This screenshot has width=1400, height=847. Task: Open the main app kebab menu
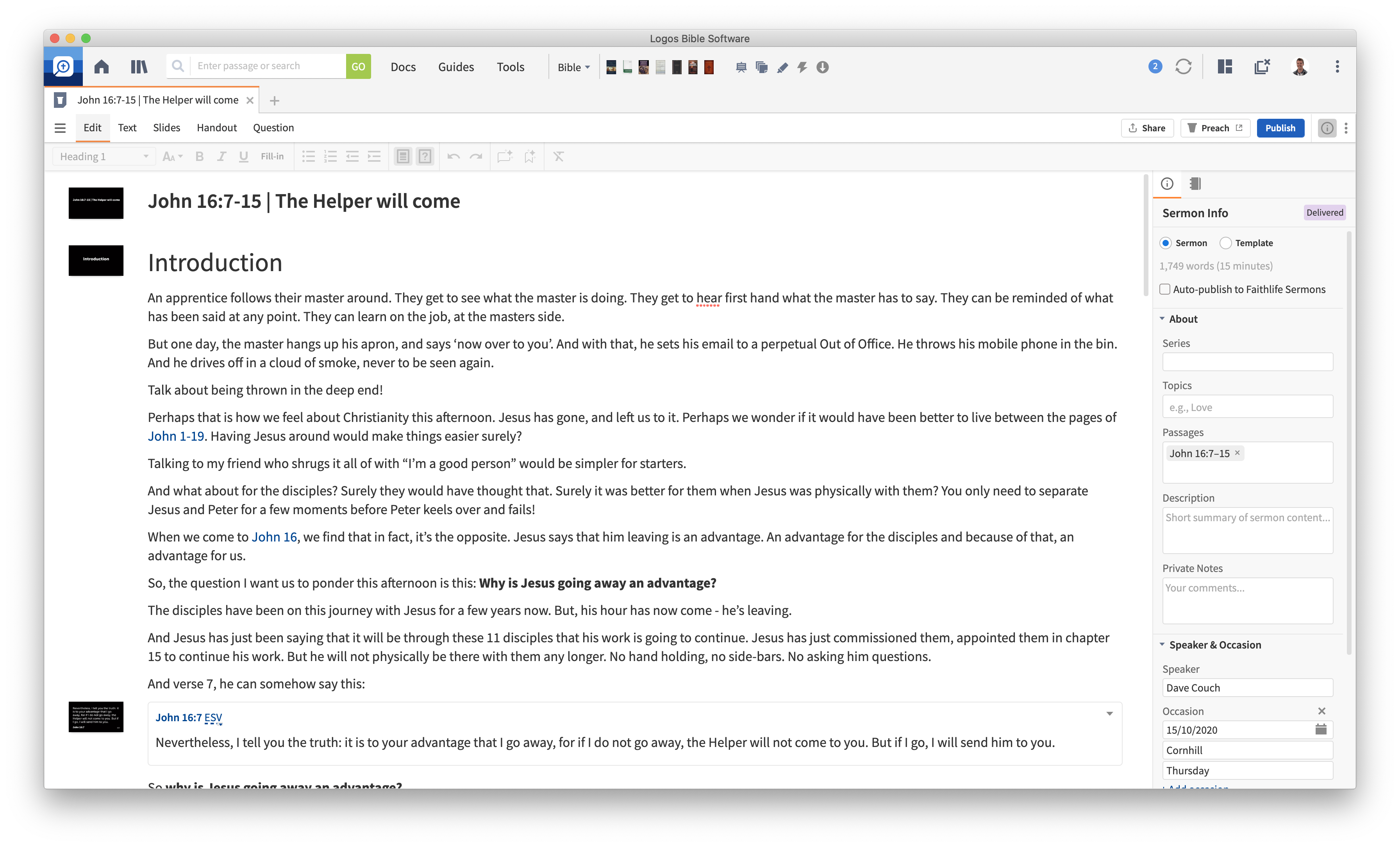pyautogui.click(x=1337, y=66)
